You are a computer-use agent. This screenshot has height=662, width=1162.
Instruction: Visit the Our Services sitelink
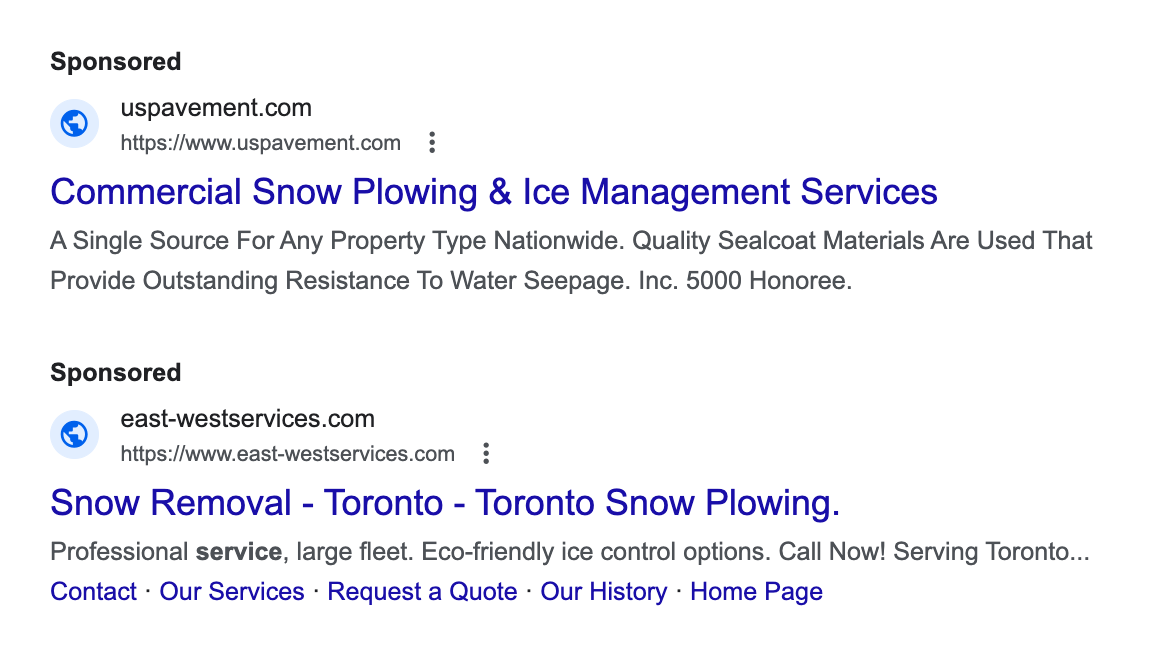pos(232,592)
